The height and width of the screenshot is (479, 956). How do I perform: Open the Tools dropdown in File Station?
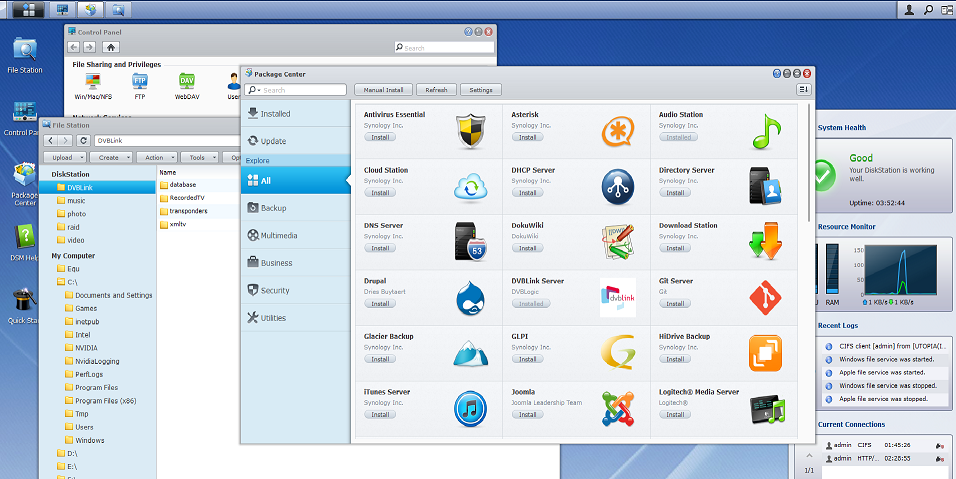(199, 157)
